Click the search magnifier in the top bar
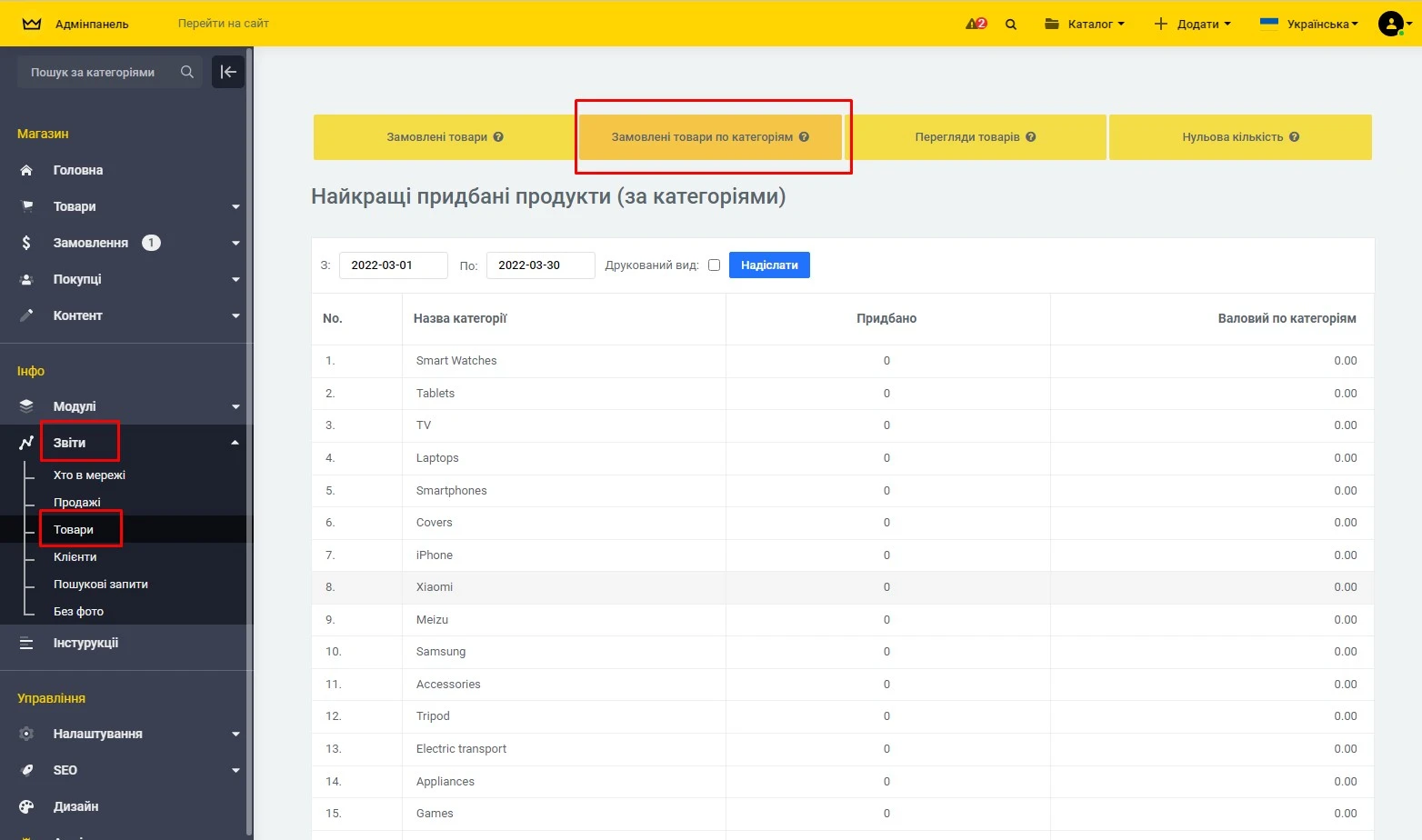This screenshot has width=1422, height=840. [1010, 24]
